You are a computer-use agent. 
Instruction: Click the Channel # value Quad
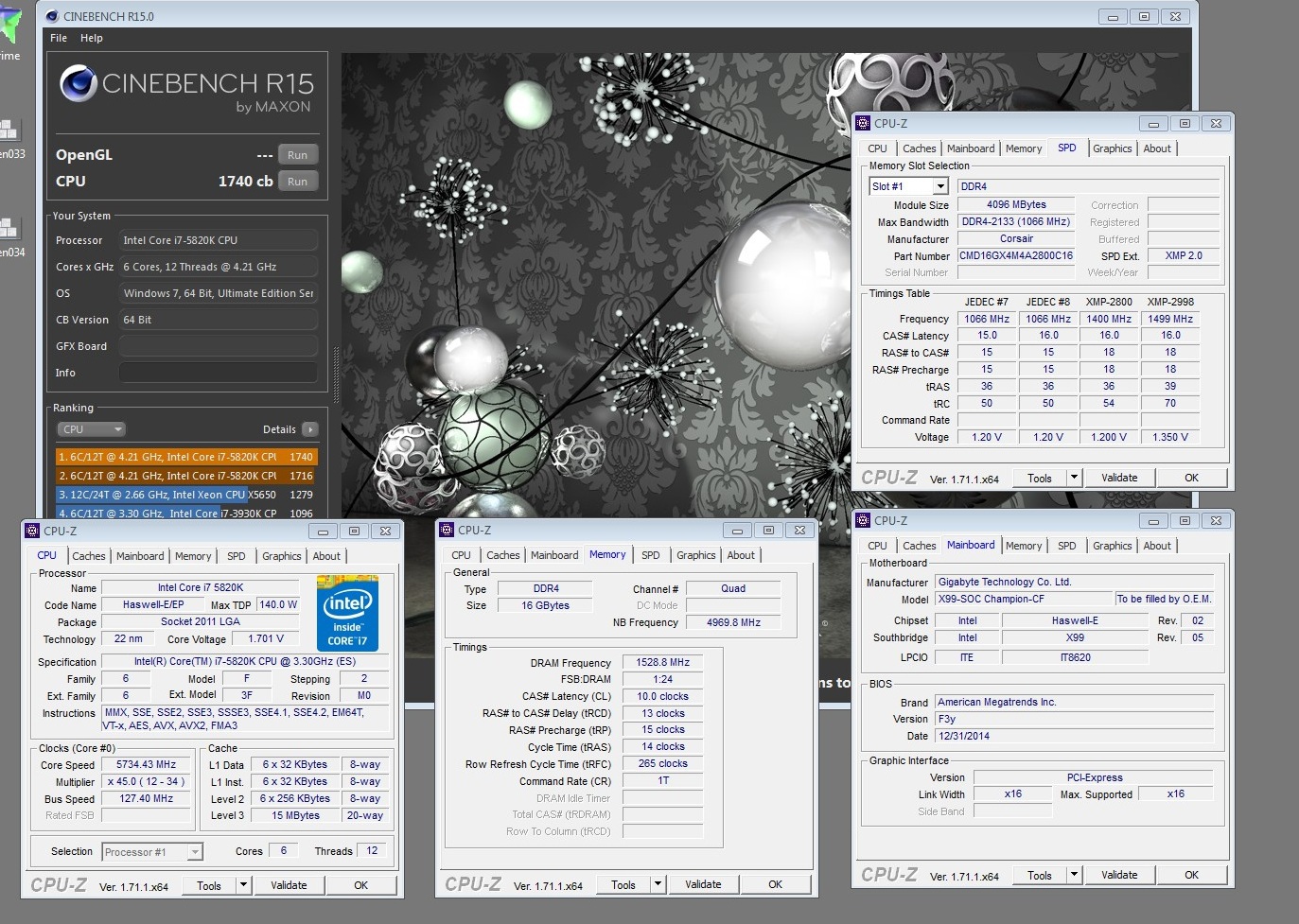pos(733,588)
